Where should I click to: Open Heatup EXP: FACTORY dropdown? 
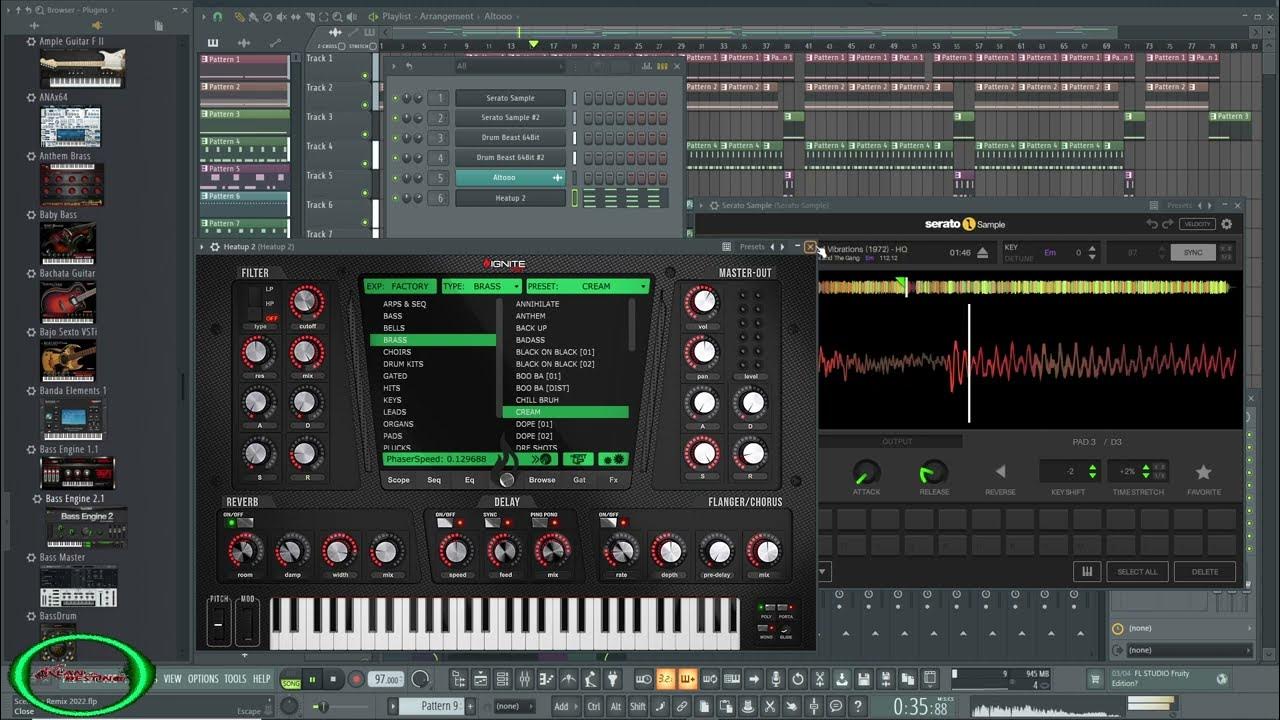(x=400, y=286)
